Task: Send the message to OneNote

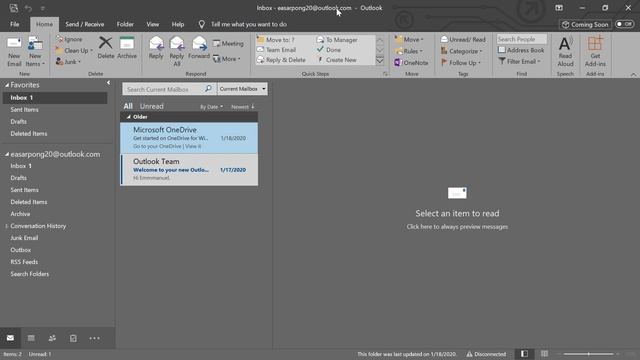Action: pyautogui.click(x=411, y=62)
